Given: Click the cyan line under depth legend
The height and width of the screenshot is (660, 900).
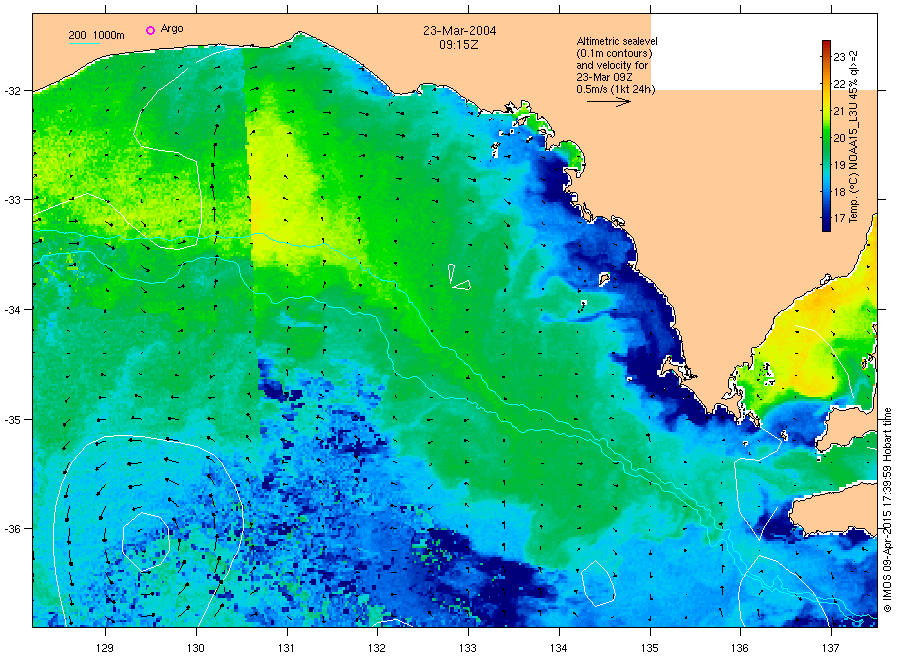Looking at the screenshot, I should point(84,43).
